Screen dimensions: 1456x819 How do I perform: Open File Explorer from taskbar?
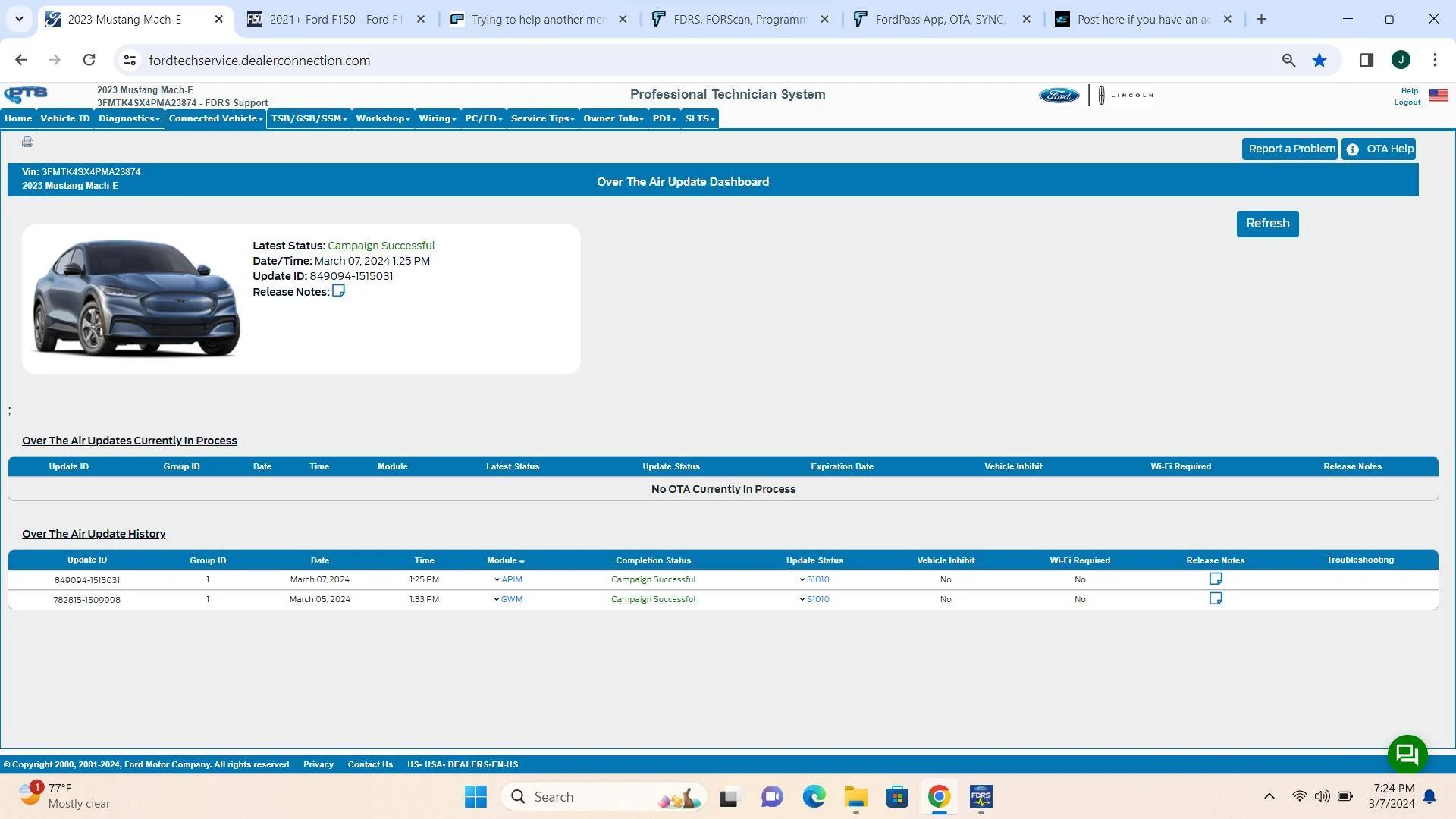tap(855, 797)
